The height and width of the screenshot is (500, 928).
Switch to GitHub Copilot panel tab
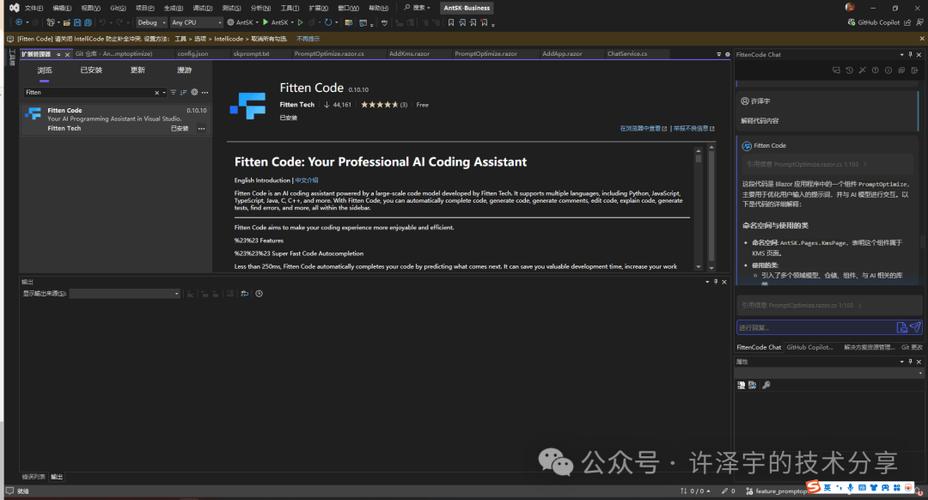pos(809,347)
